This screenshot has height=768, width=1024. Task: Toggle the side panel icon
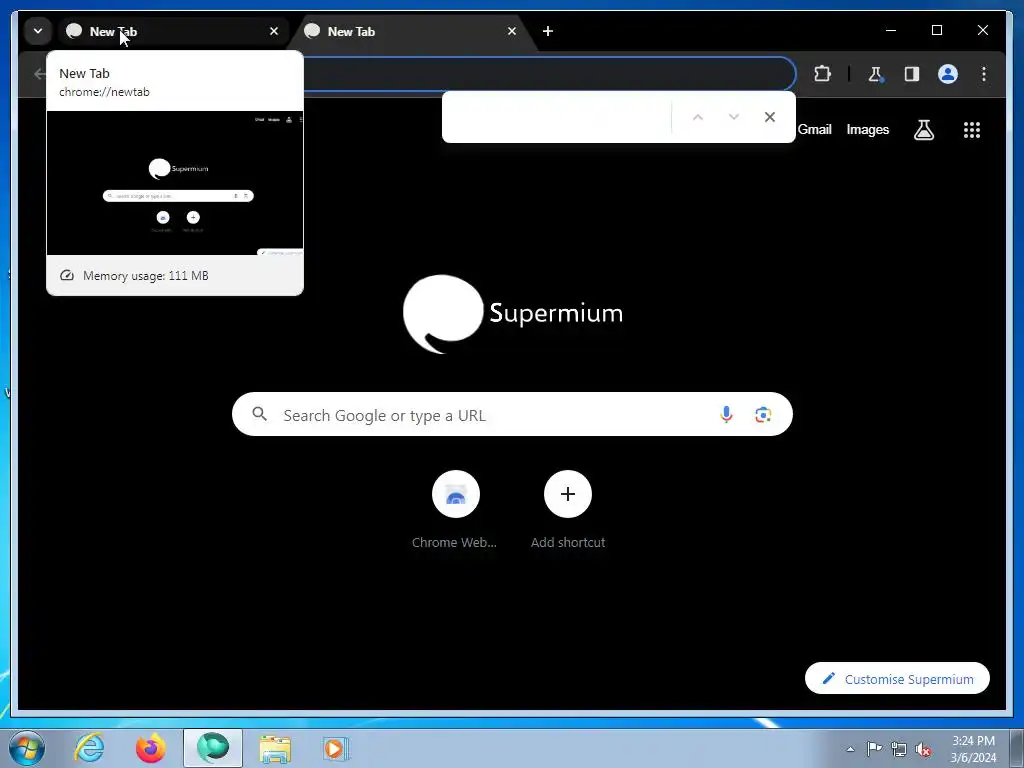[912, 74]
